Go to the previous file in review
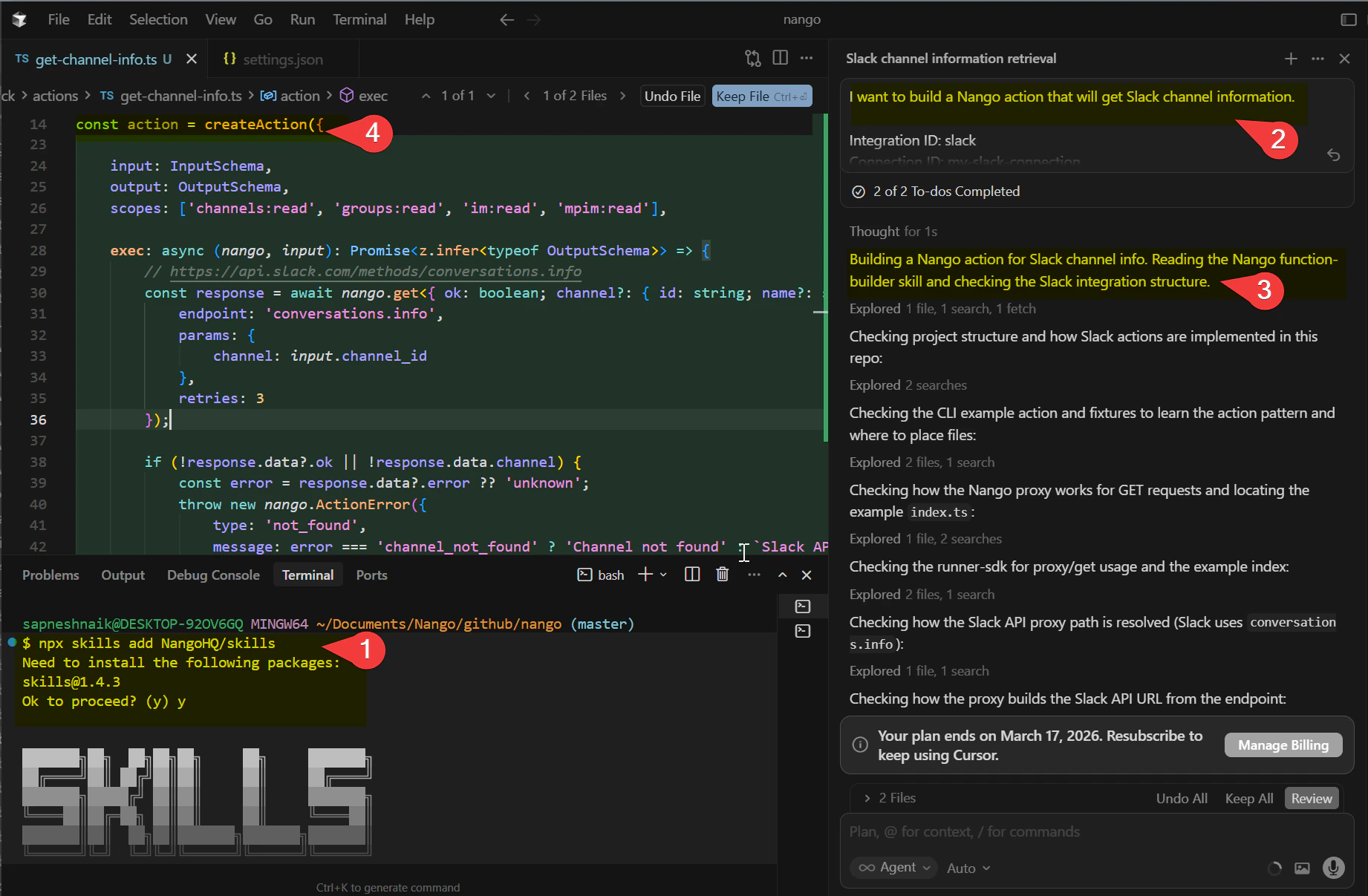 click(x=527, y=96)
